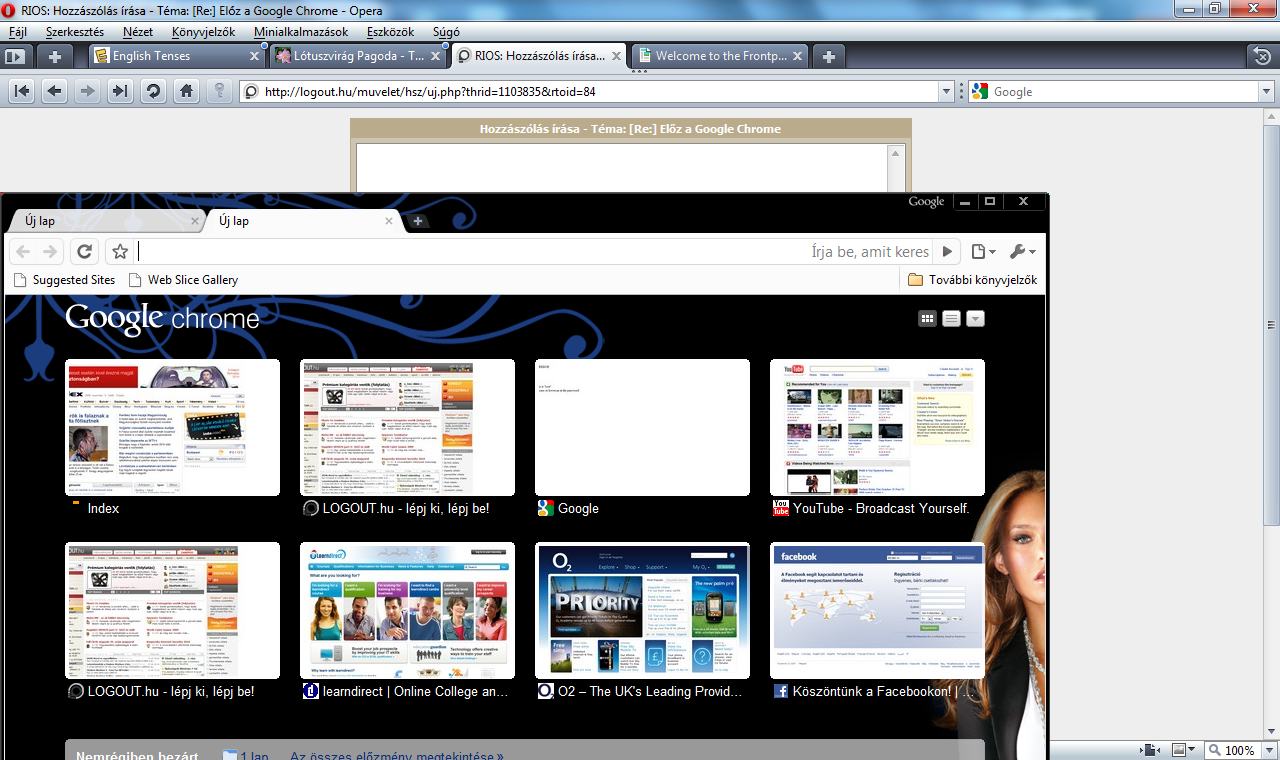Screen dimensions: 1280x760
Task: Bookmark page with Chrome's star icon
Action: click(x=120, y=252)
